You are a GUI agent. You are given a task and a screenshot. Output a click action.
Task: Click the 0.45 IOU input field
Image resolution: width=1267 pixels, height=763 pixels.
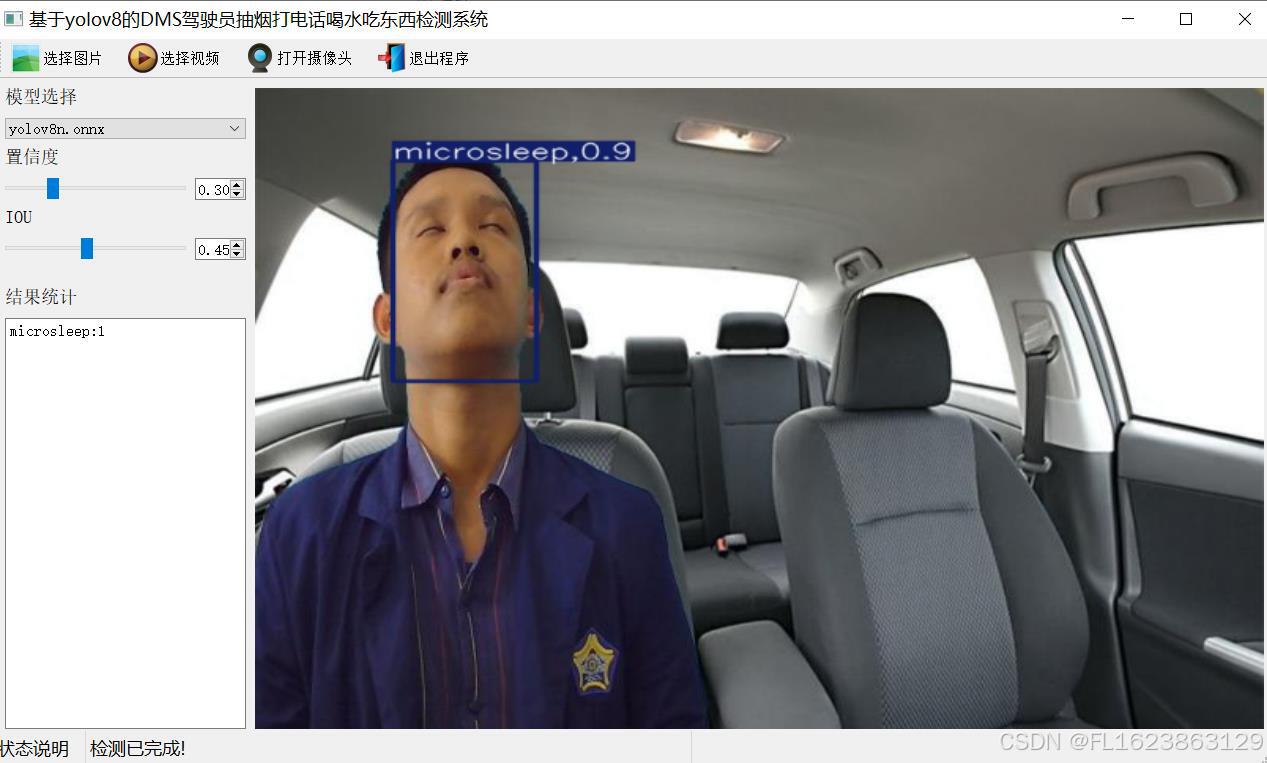pyautogui.click(x=213, y=250)
